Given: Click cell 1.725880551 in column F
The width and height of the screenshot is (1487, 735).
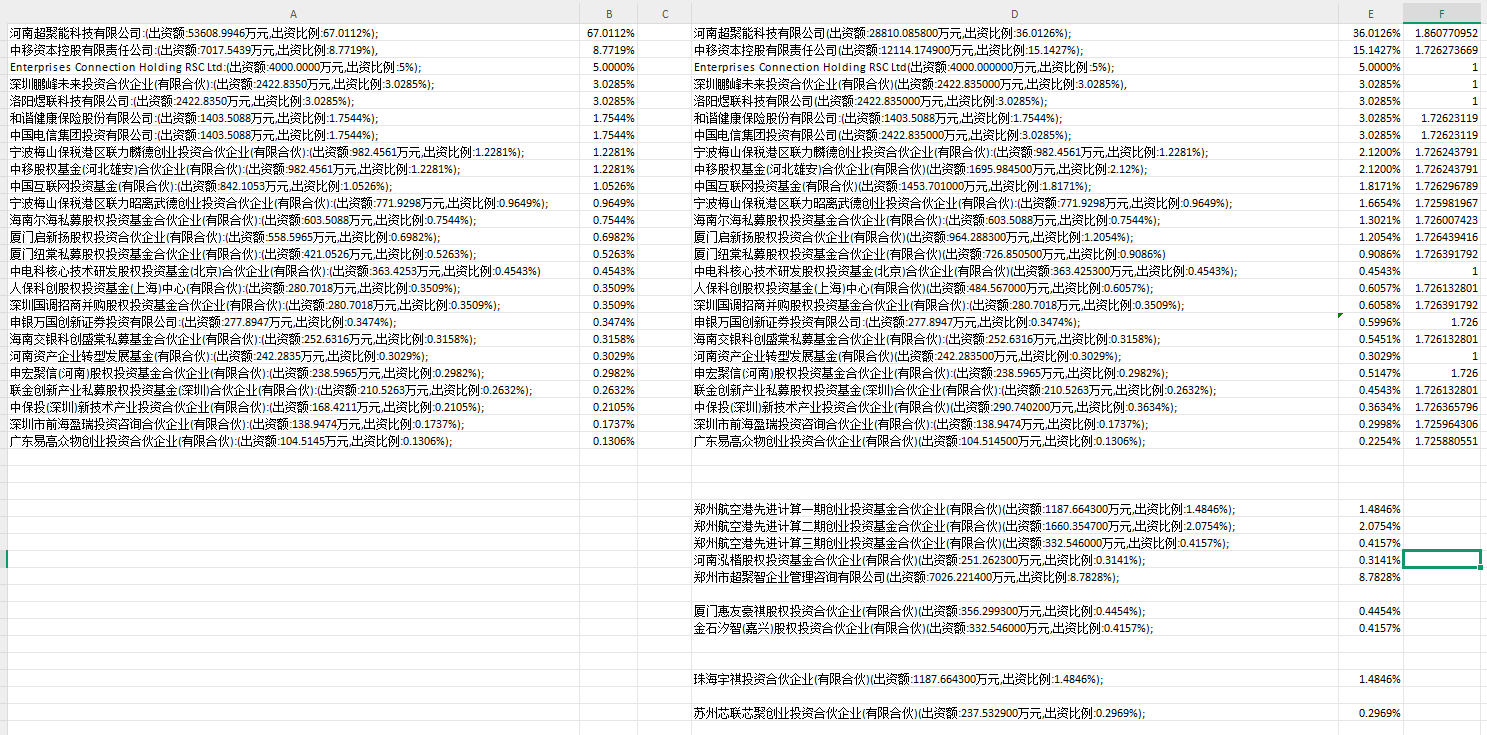Looking at the screenshot, I should click(1442, 441).
